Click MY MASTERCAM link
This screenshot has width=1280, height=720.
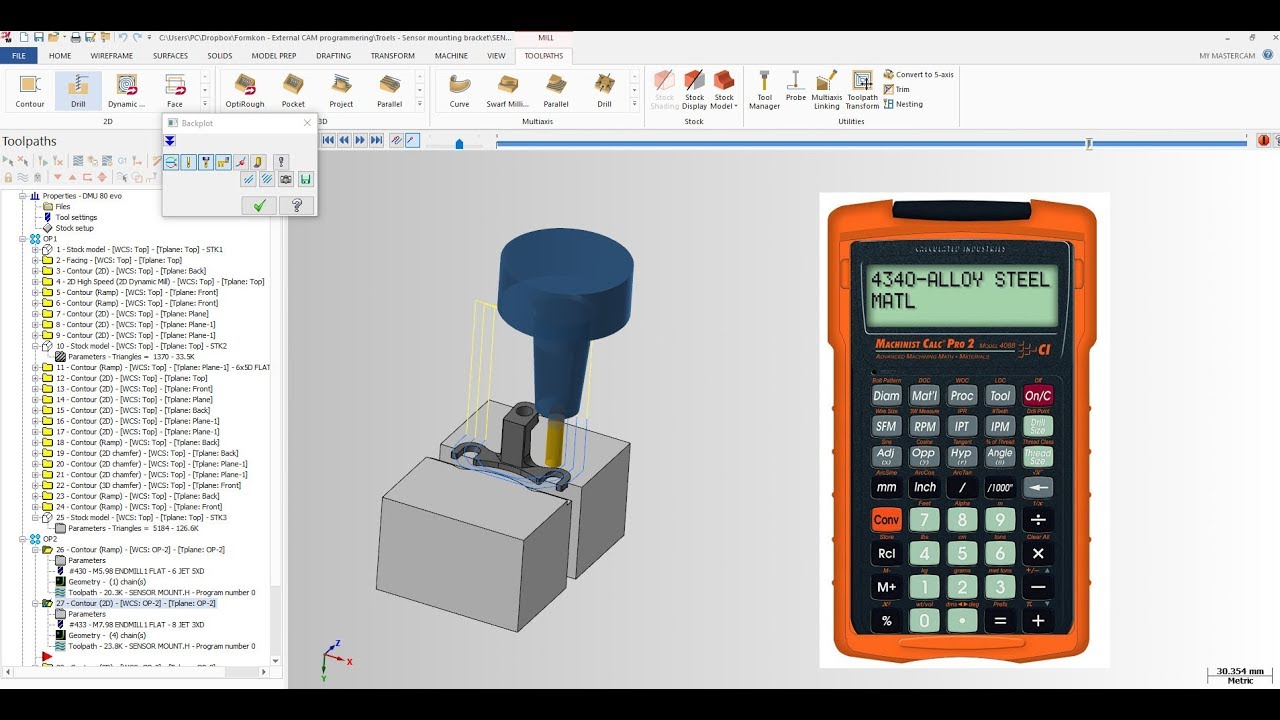pyautogui.click(x=1227, y=56)
